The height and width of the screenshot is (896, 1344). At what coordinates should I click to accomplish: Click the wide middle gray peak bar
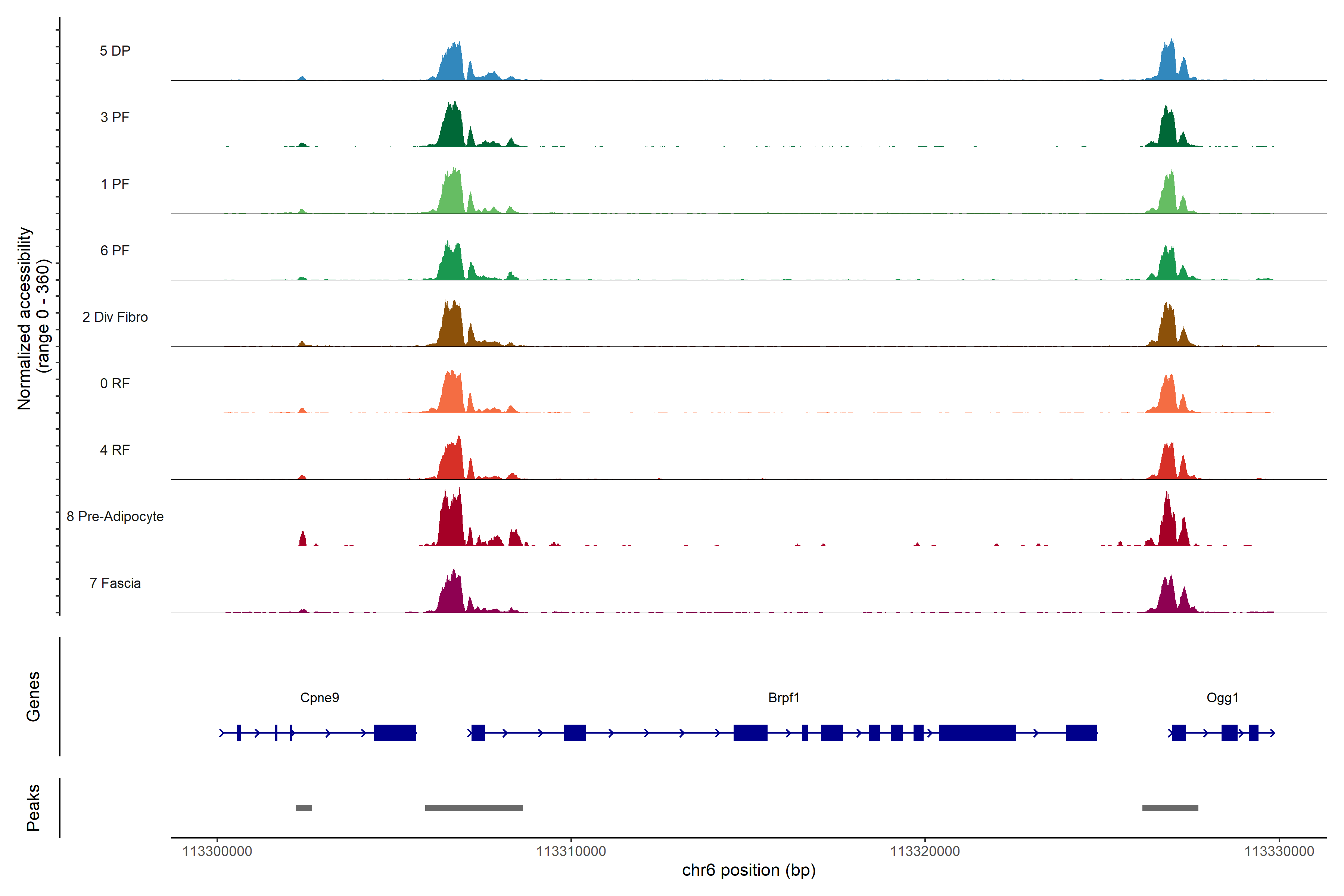(474, 808)
